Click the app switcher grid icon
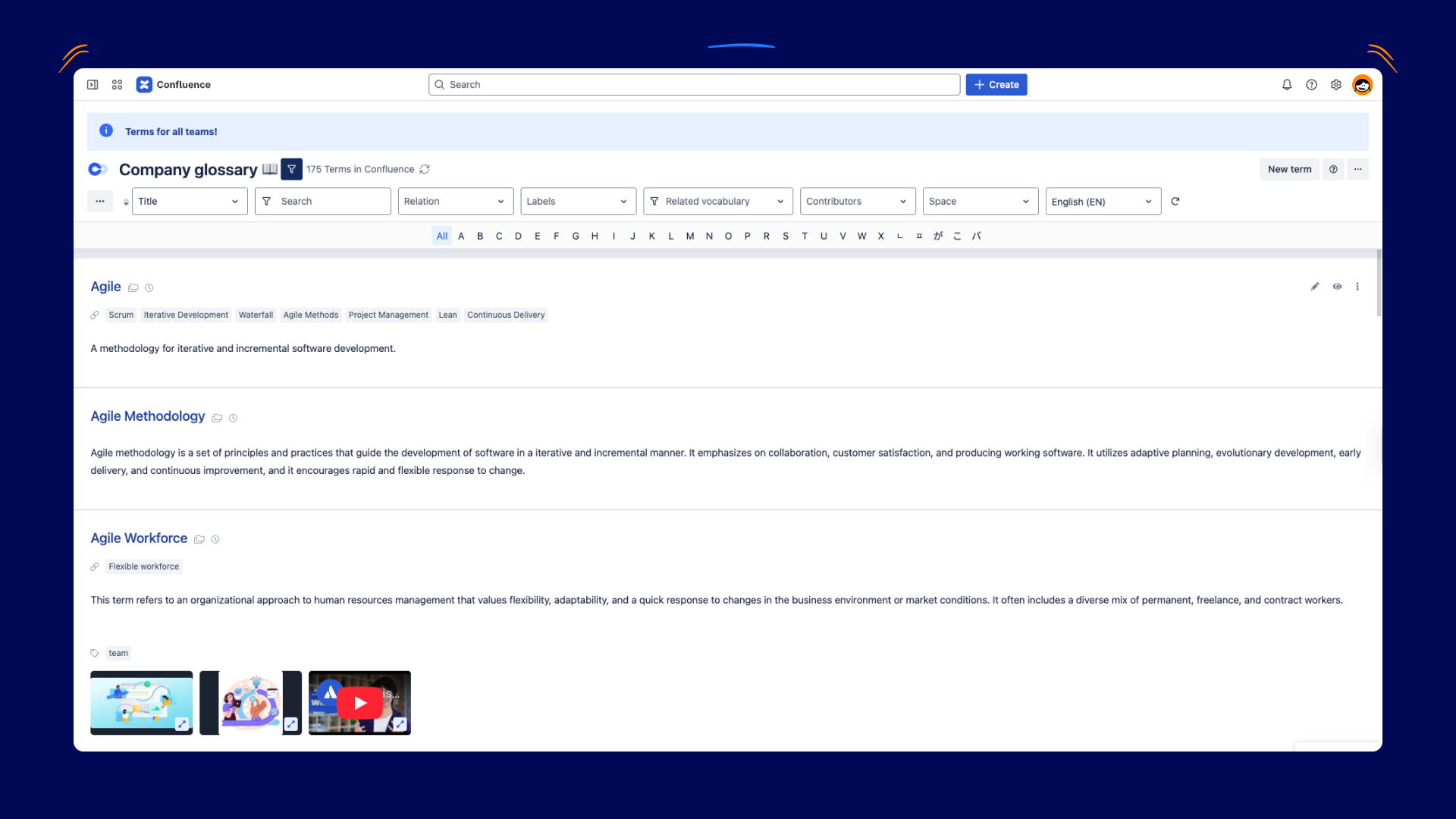The width and height of the screenshot is (1456, 819). click(117, 85)
